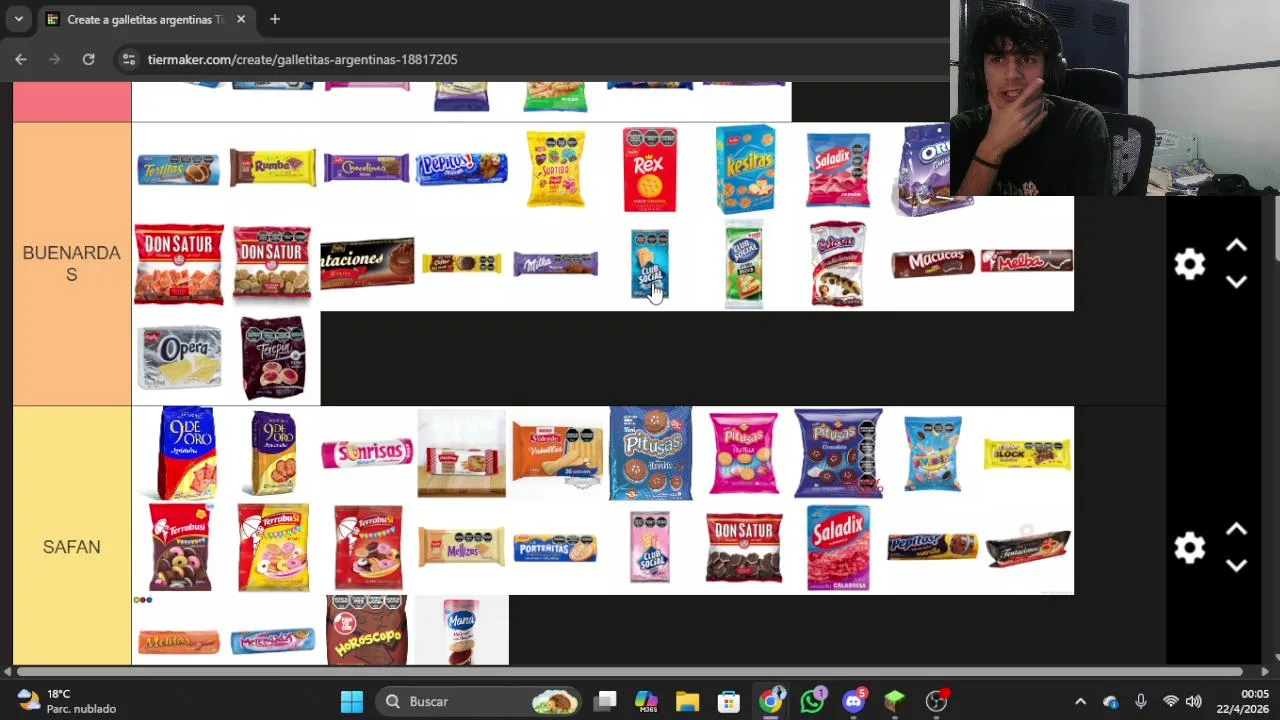
Task: Select the Kesitas package image
Action: point(745,169)
